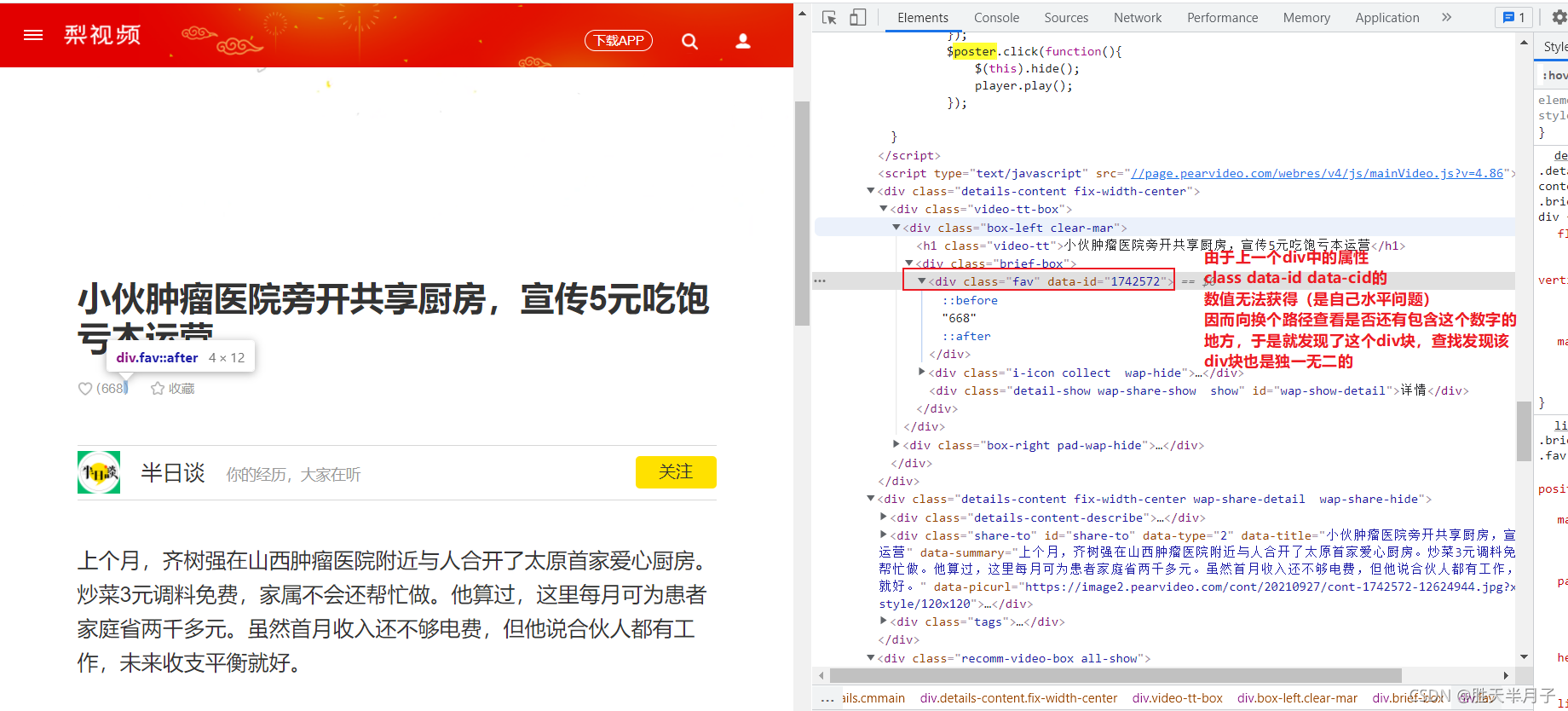Click the 梨视频 site logo

[x=102, y=35]
